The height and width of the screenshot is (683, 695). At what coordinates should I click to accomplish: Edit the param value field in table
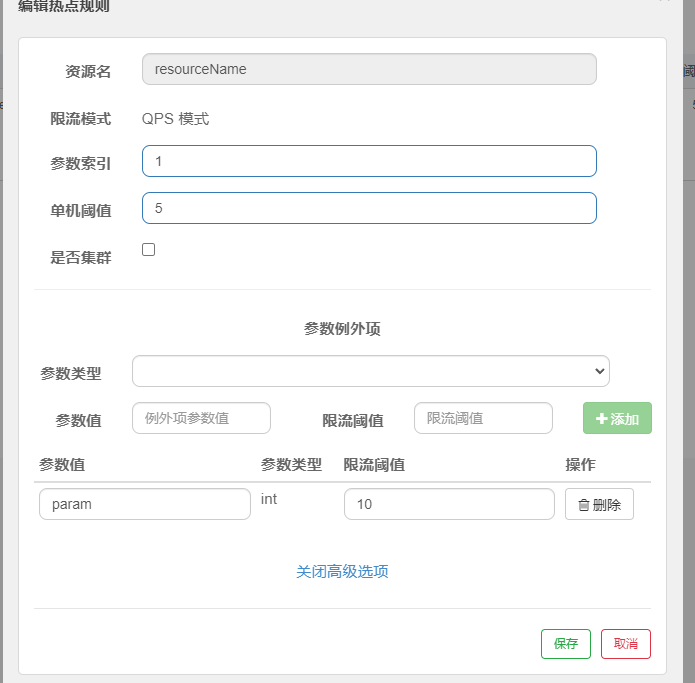145,504
